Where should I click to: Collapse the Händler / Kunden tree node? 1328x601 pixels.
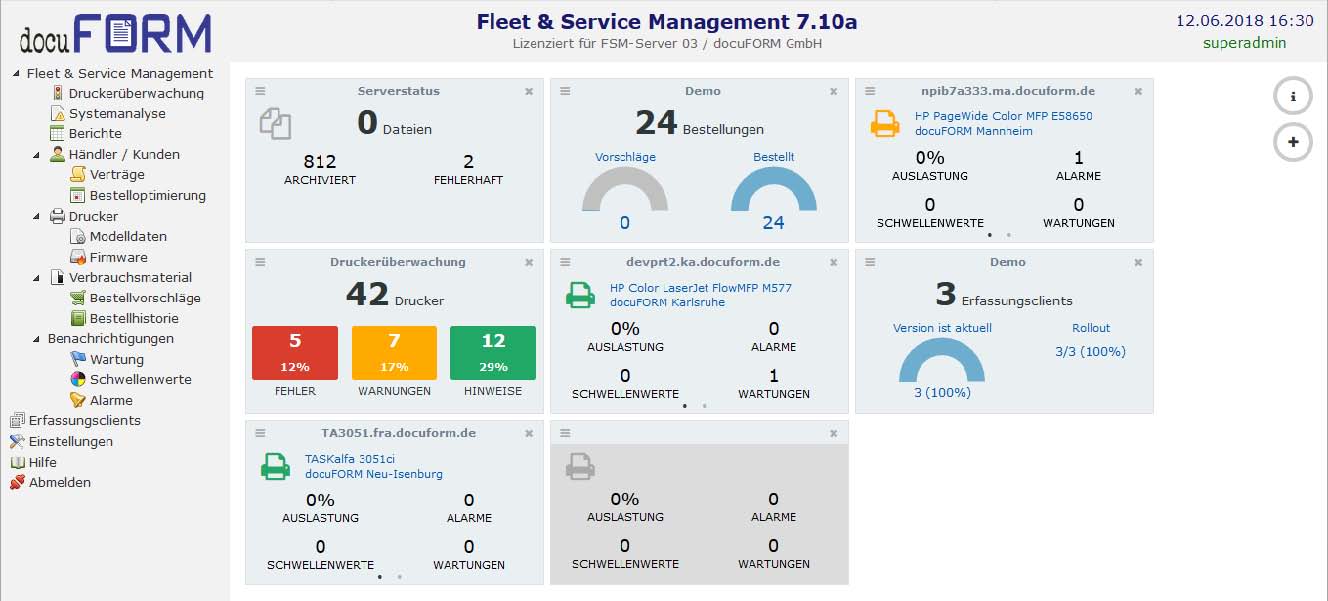(x=37, y=154)
